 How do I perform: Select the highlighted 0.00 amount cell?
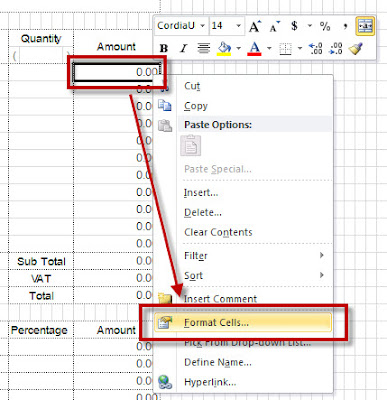point(116,72)
